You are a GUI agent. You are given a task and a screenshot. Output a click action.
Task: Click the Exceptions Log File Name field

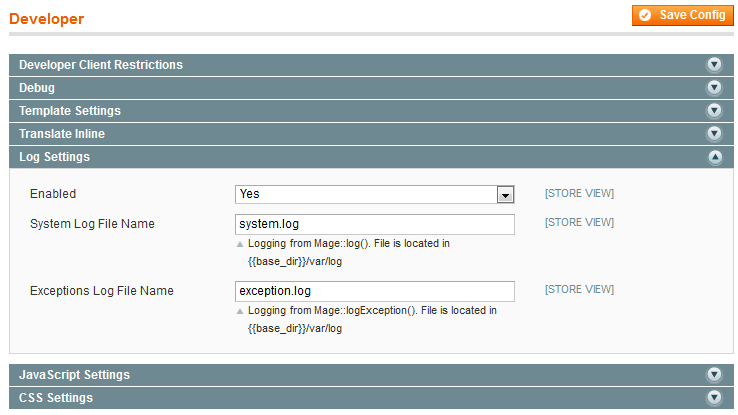point(374,291)
